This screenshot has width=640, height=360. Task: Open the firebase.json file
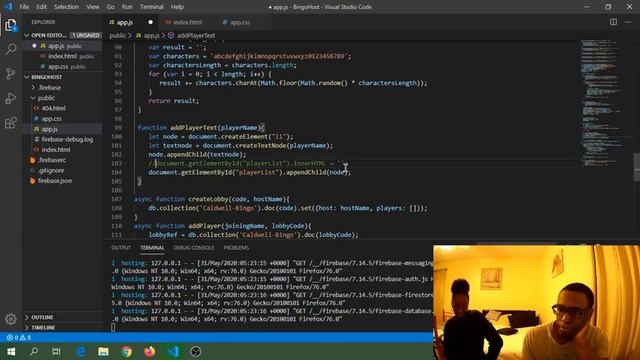pos(55,181)
